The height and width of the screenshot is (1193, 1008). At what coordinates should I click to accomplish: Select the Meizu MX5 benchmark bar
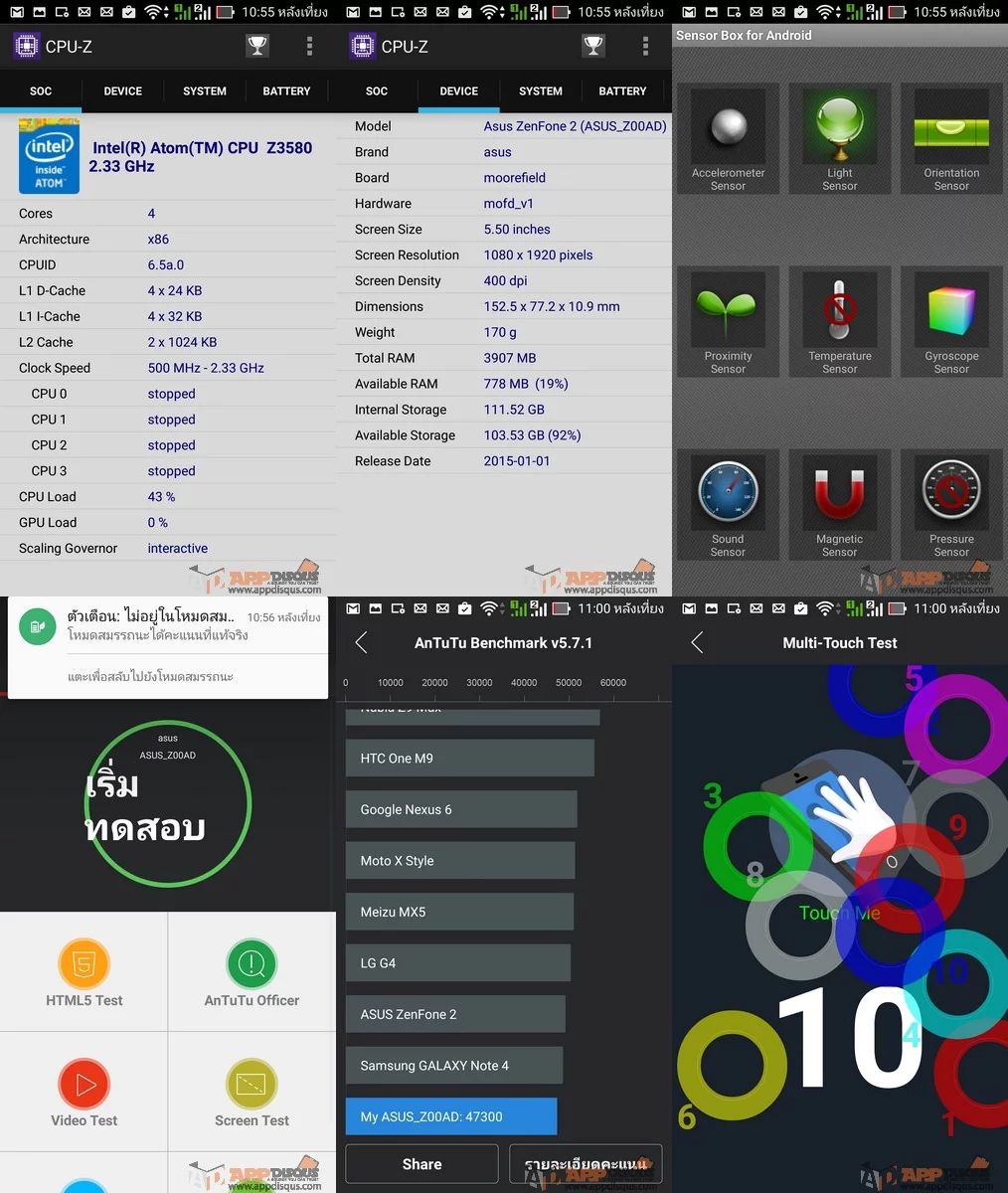pyautogui.click(x=459, y=912)
